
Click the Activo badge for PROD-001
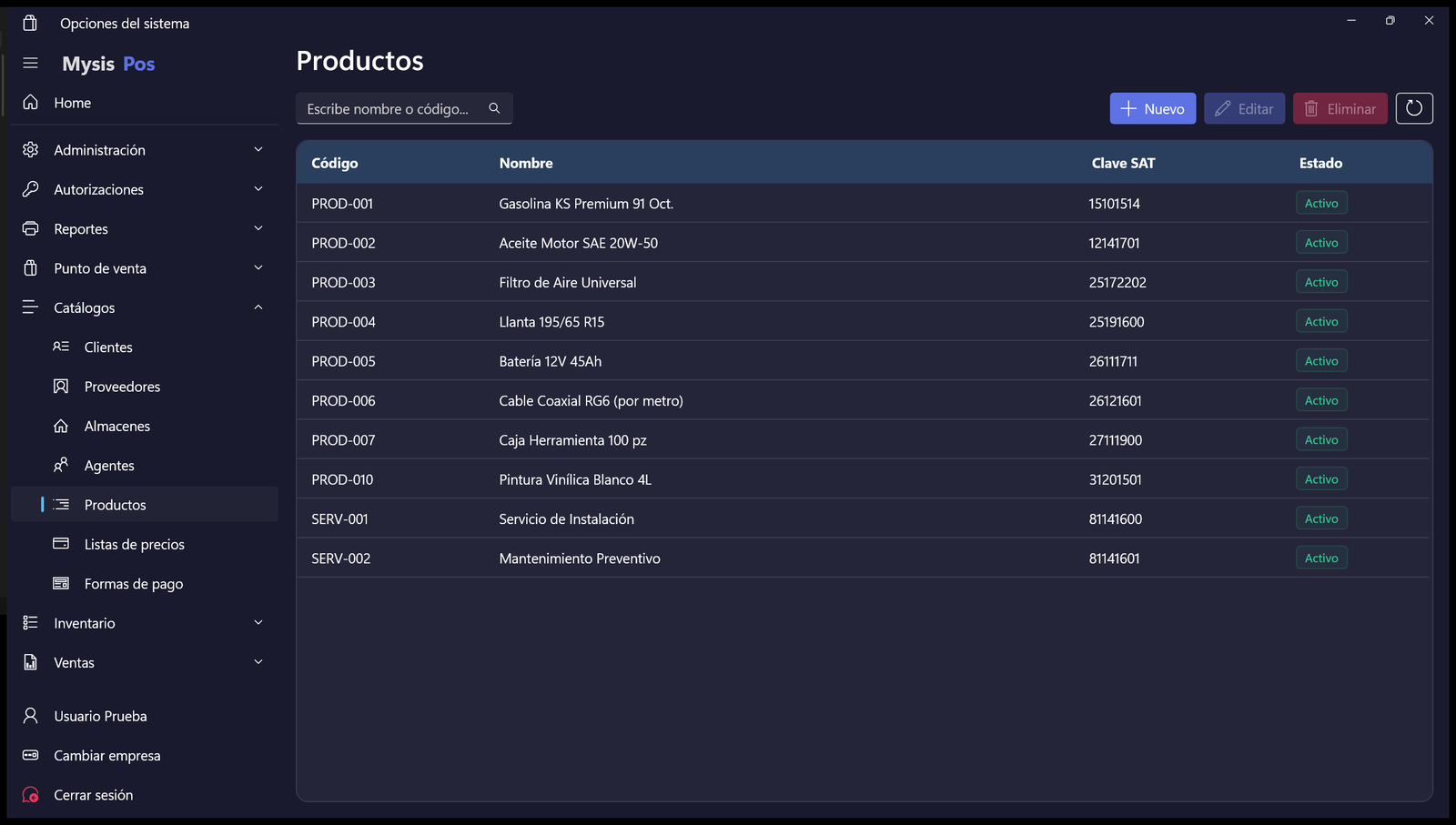pos(1321,203)
